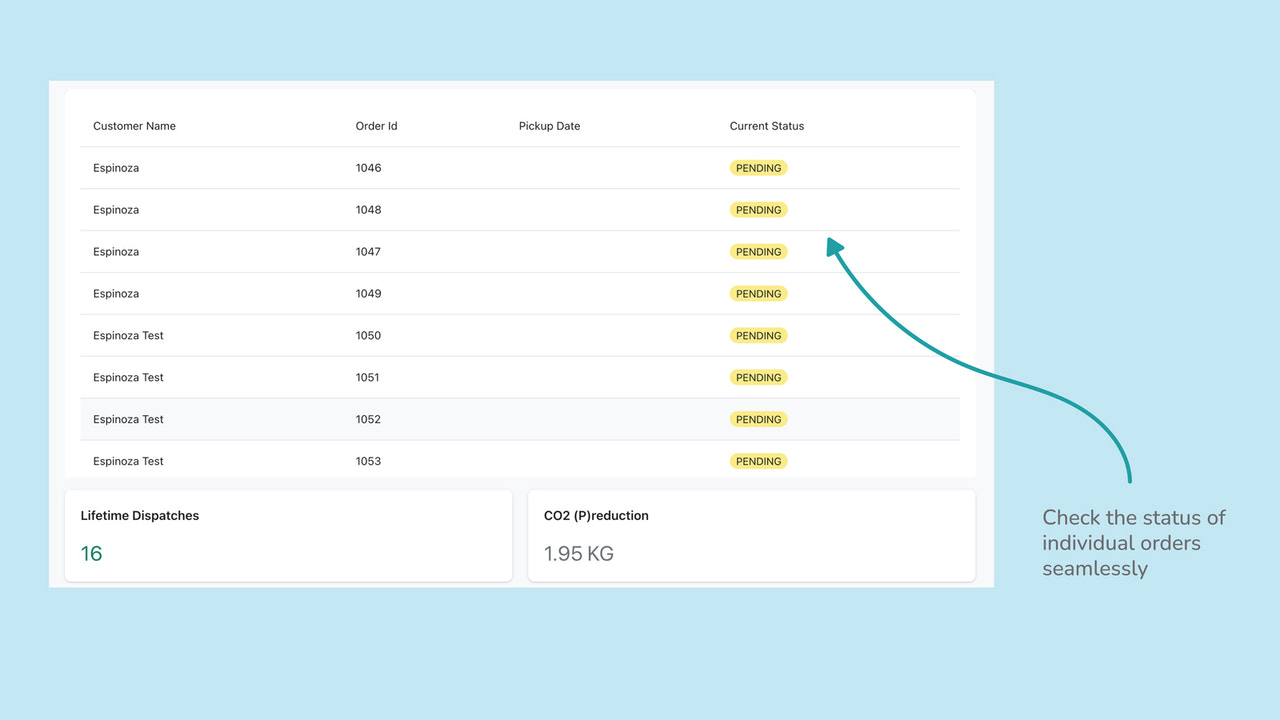Select order id 1052
The image size is (1280, 720).
[x=368, y=420]
